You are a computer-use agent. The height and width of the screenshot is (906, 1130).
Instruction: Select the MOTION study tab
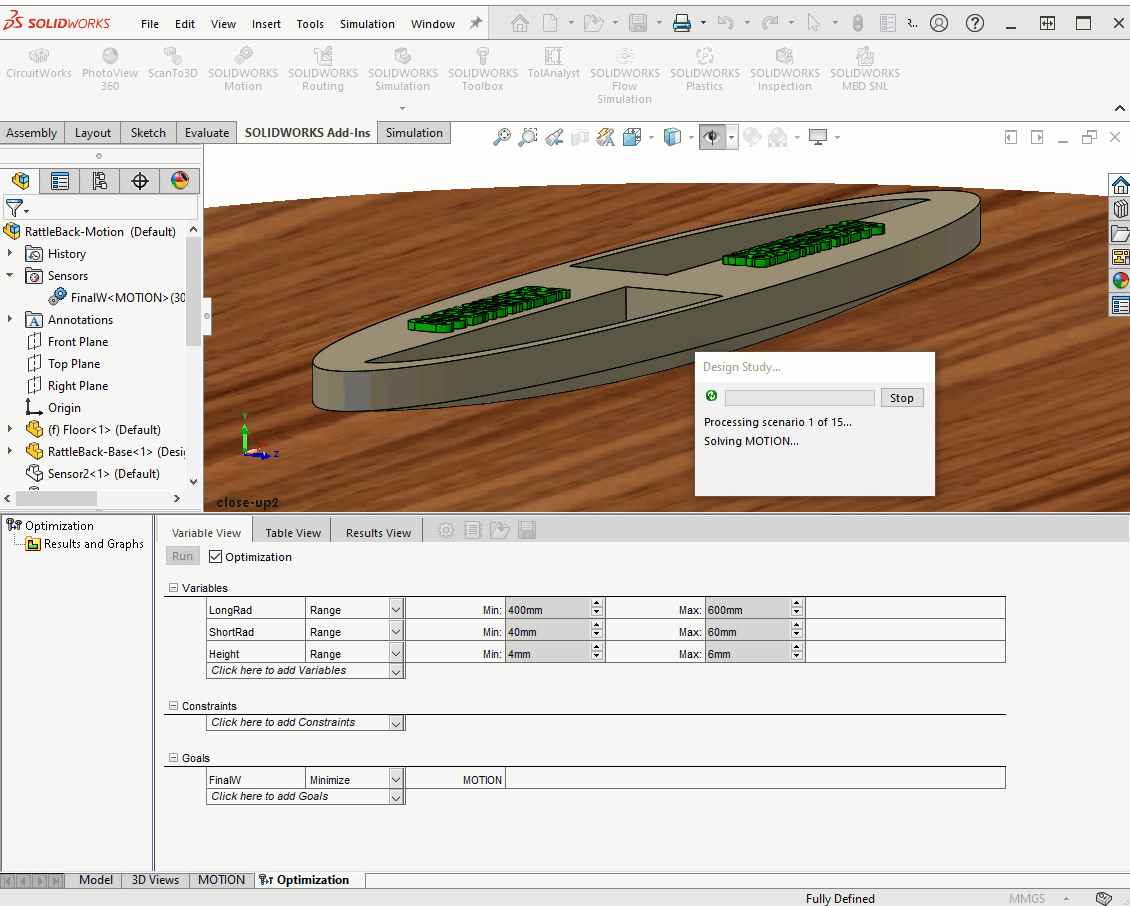coord(221,880)
